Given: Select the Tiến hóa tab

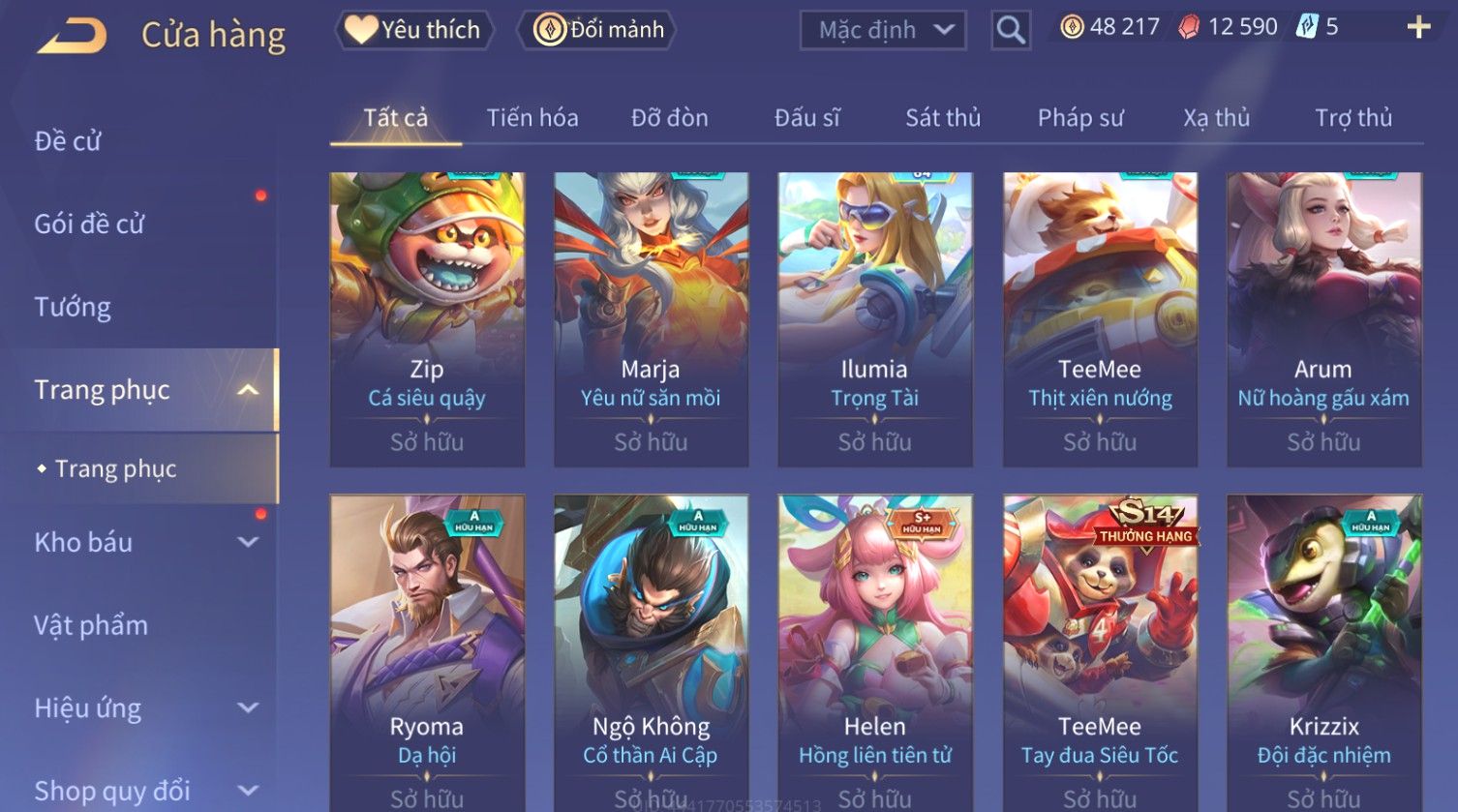Looking at the screenshot, I should pyautogui.click(x=532, y=118).
